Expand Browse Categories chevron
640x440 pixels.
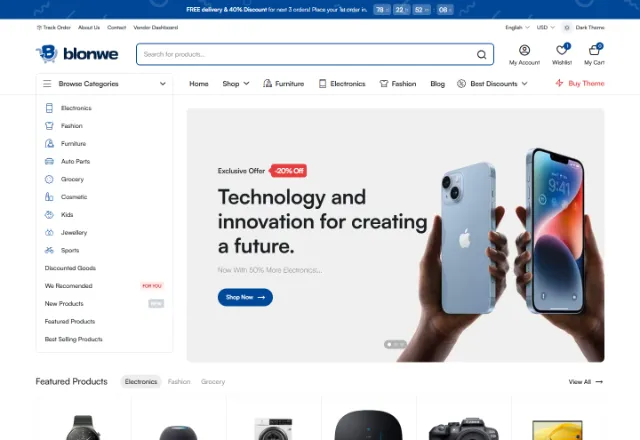click(163, 84)
